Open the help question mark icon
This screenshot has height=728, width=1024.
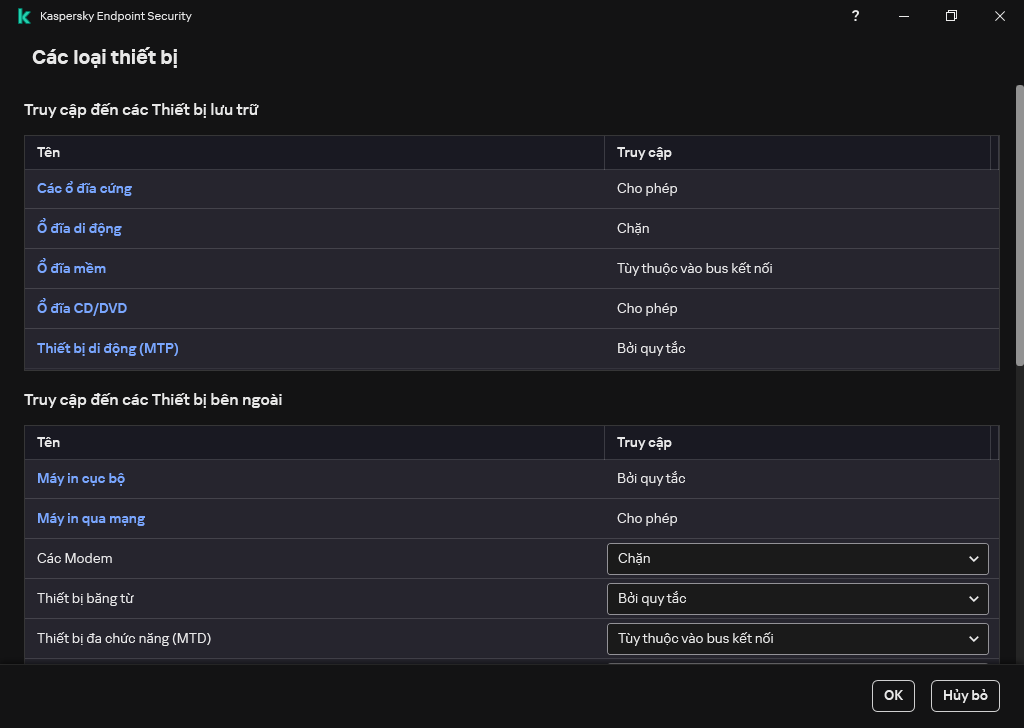click(855, 16)
